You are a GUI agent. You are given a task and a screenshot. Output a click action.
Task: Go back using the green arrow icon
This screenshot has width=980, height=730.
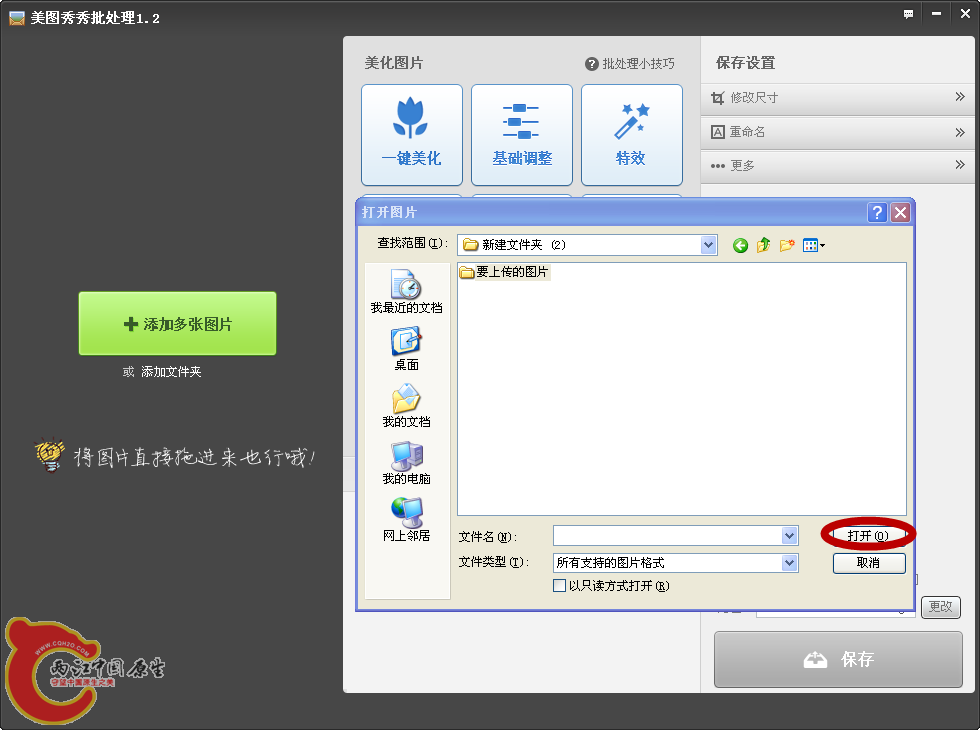point(741,245)
